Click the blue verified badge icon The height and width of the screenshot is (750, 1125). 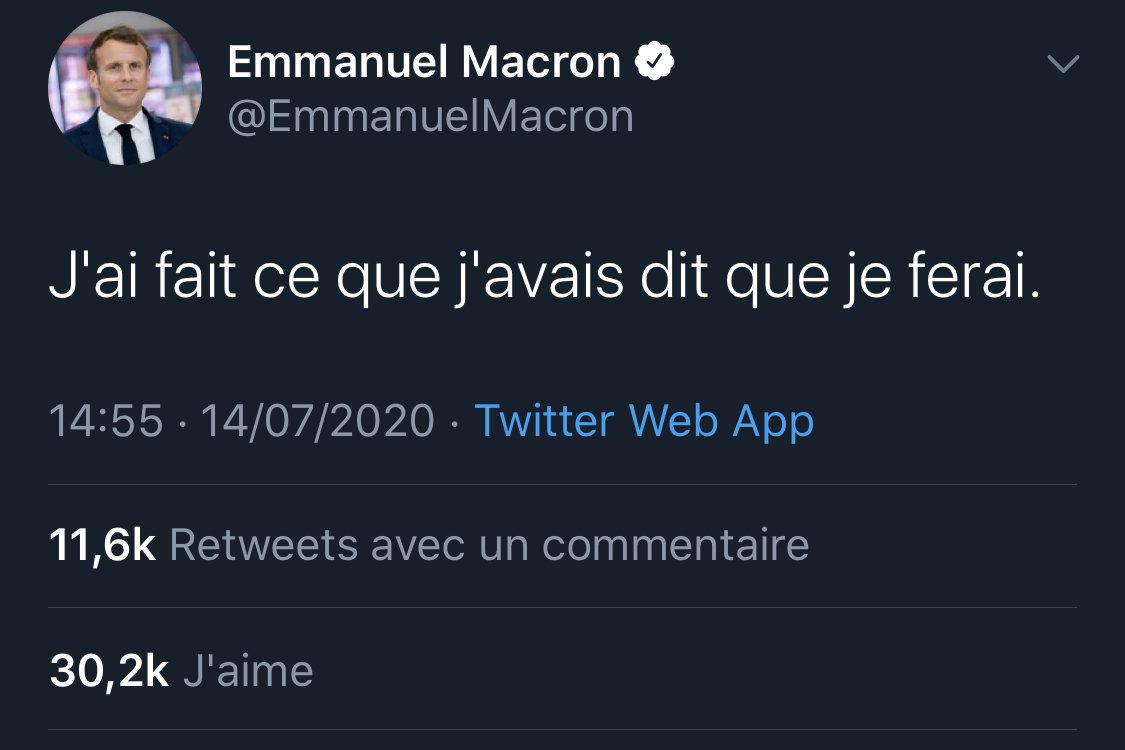[655, 64]
